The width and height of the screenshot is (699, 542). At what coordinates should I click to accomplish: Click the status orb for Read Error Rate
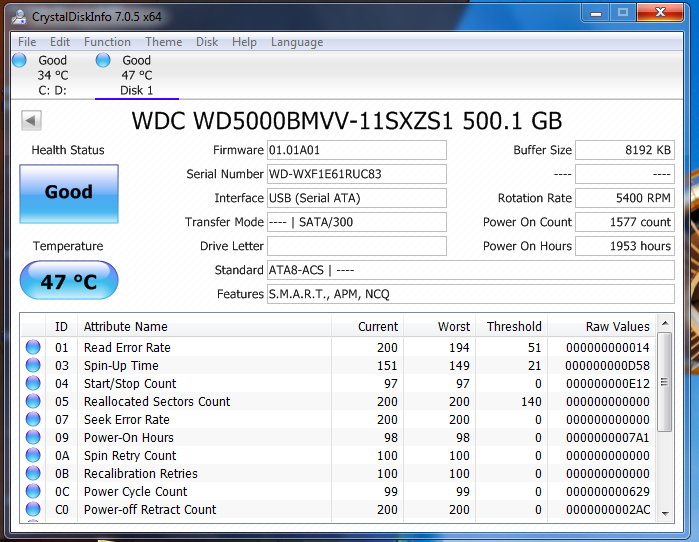(x=33, y=347)
